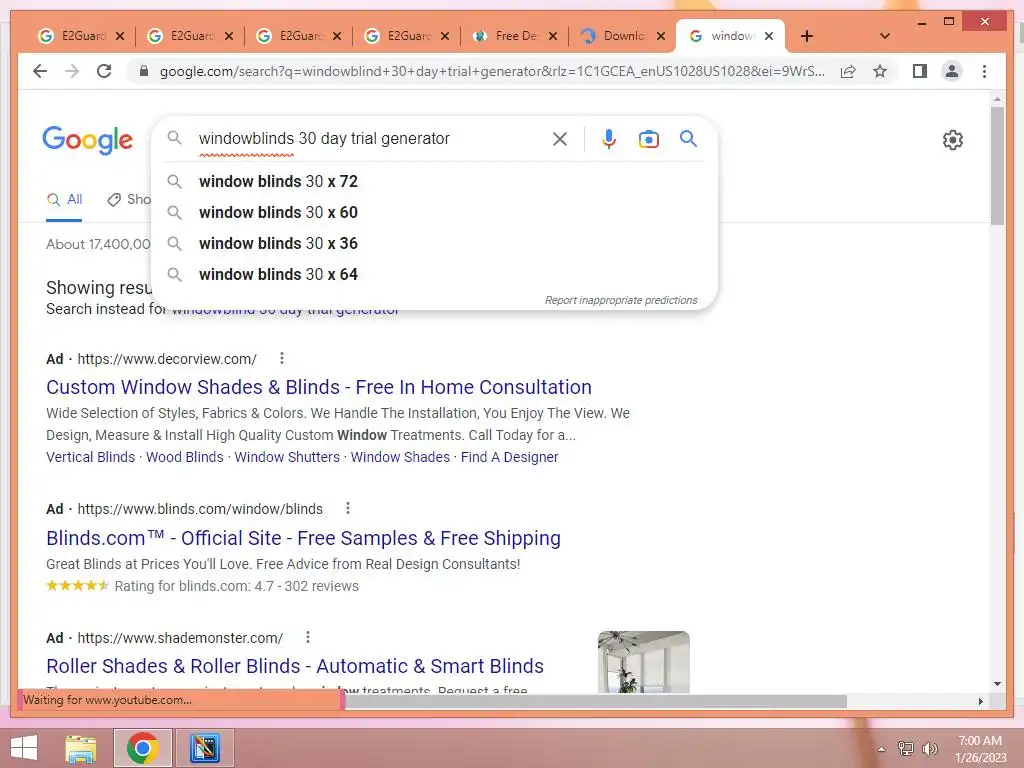Share this page icon in address bar

pyautogui.click(x=848, y=71)
